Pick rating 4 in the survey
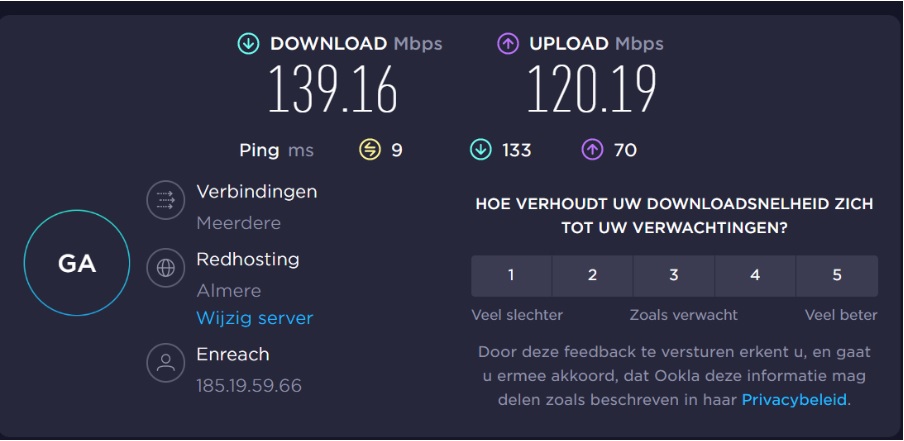The width and height of the screenshot is (904, 441). (x=755, y=276)
